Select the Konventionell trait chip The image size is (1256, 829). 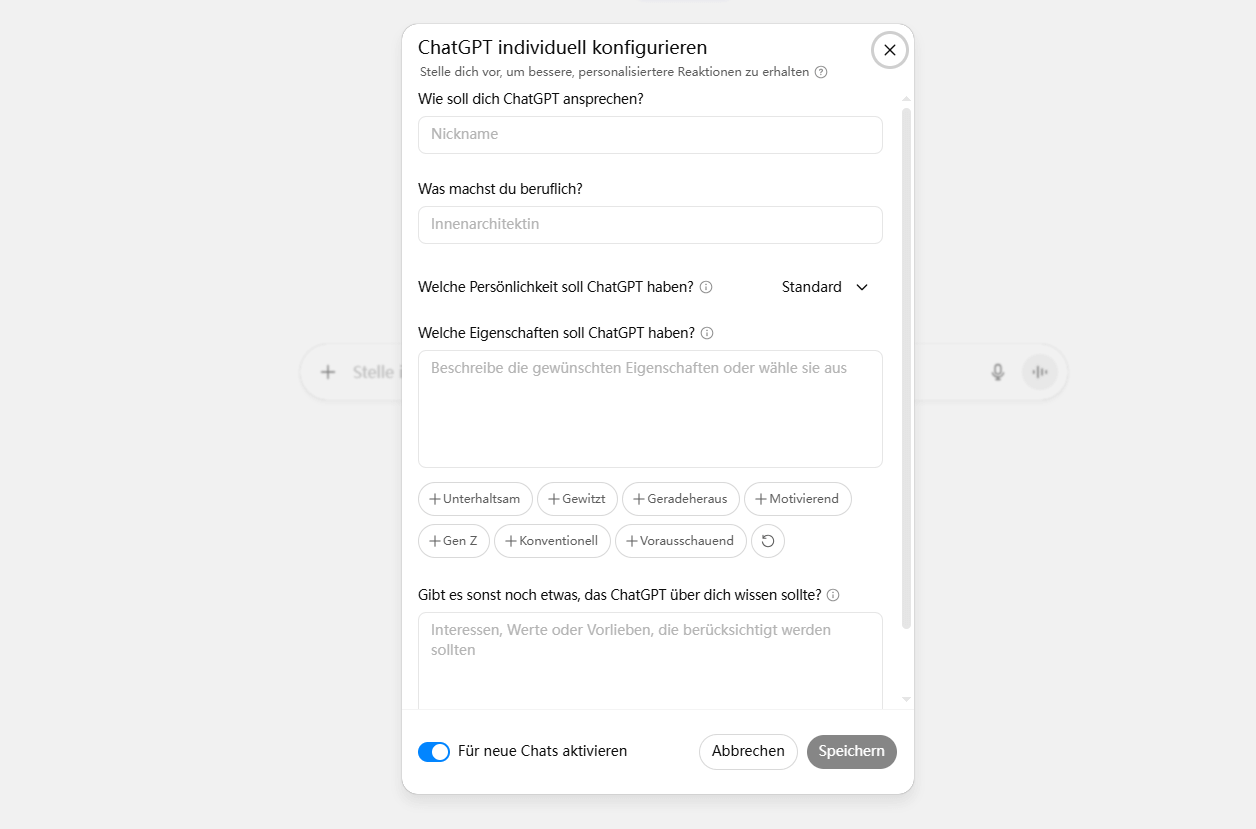552,540
